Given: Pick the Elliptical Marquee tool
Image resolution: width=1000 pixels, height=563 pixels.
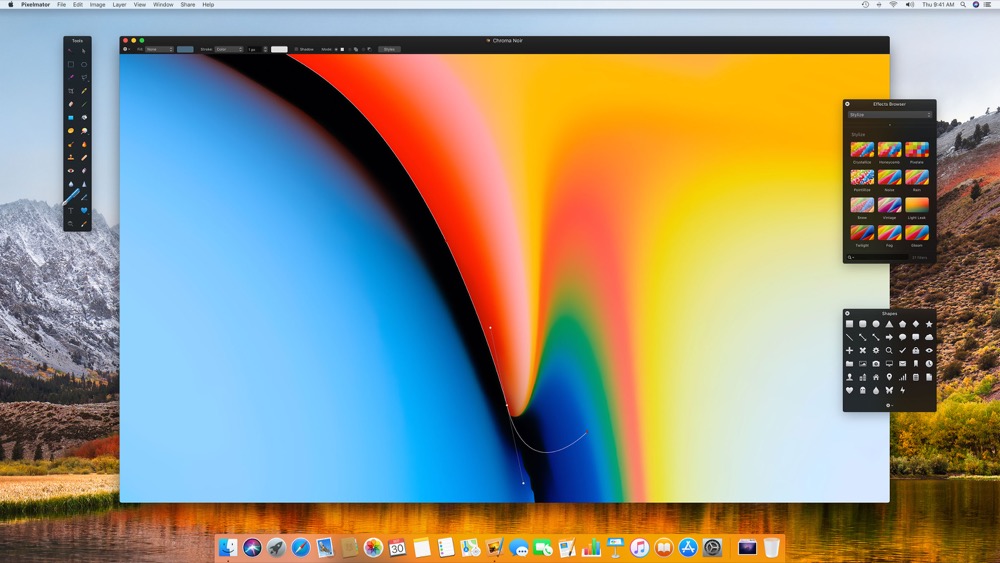Looking at the screenshot, I should pyautogui.click(x=84, y=64).
